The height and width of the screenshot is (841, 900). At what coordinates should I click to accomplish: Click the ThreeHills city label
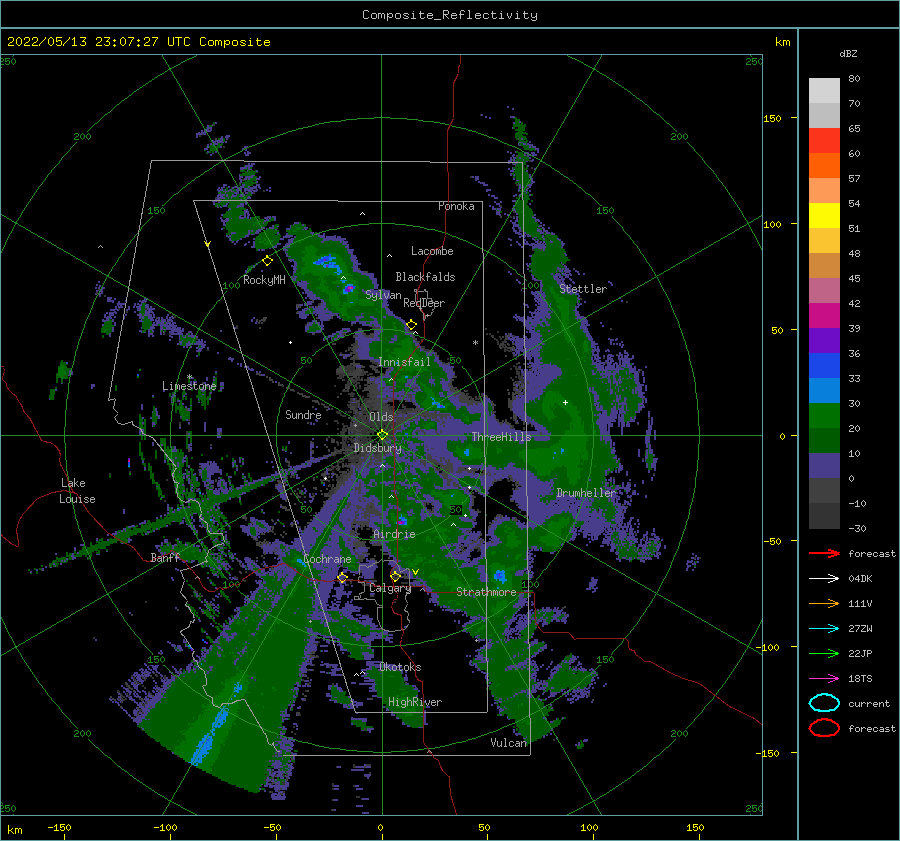point(502,437)
